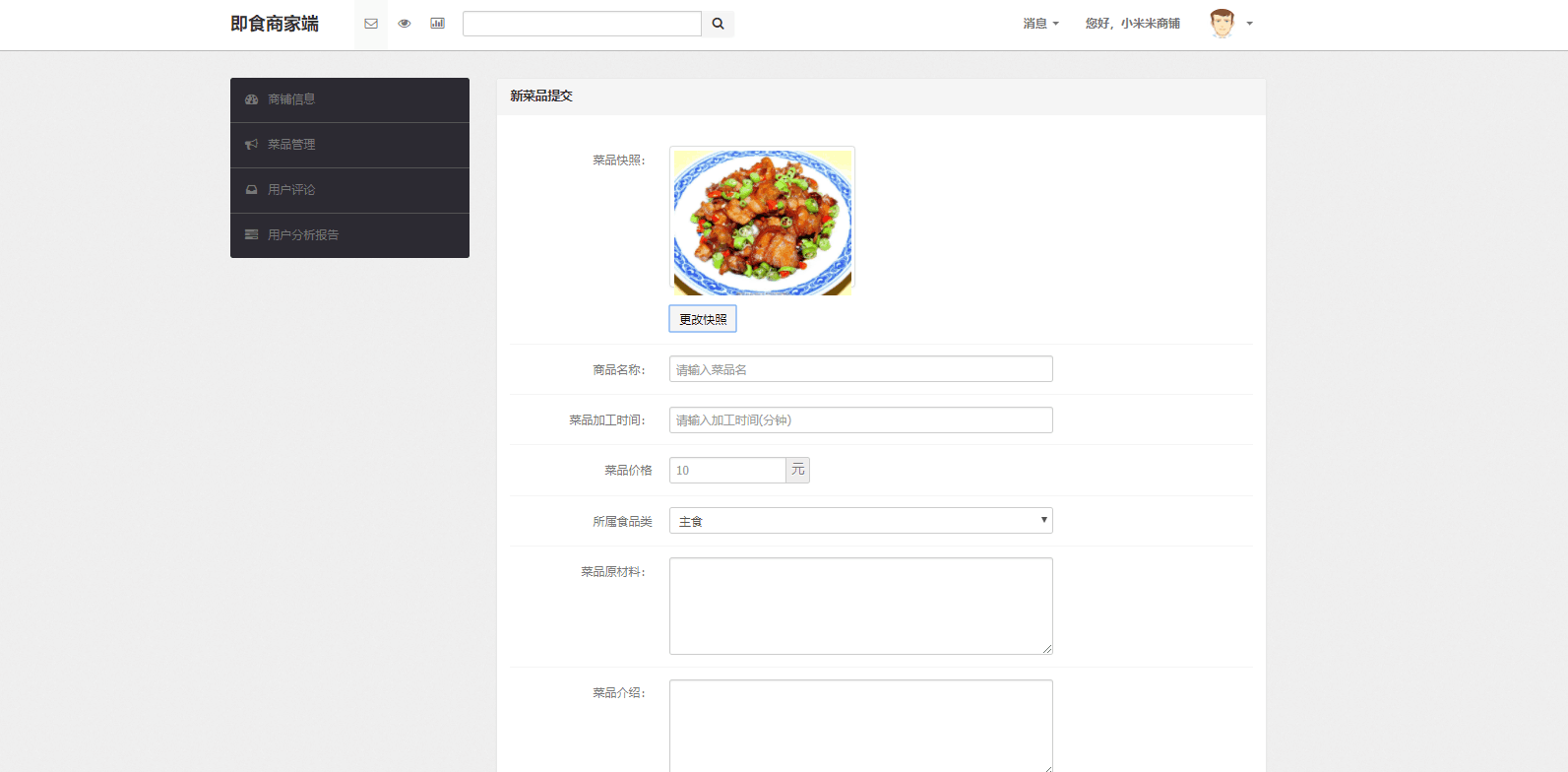Open 菜品管理 in the sidebar
The width and height of the screenshot is (1568, 772).
click(x=349, y=145)
